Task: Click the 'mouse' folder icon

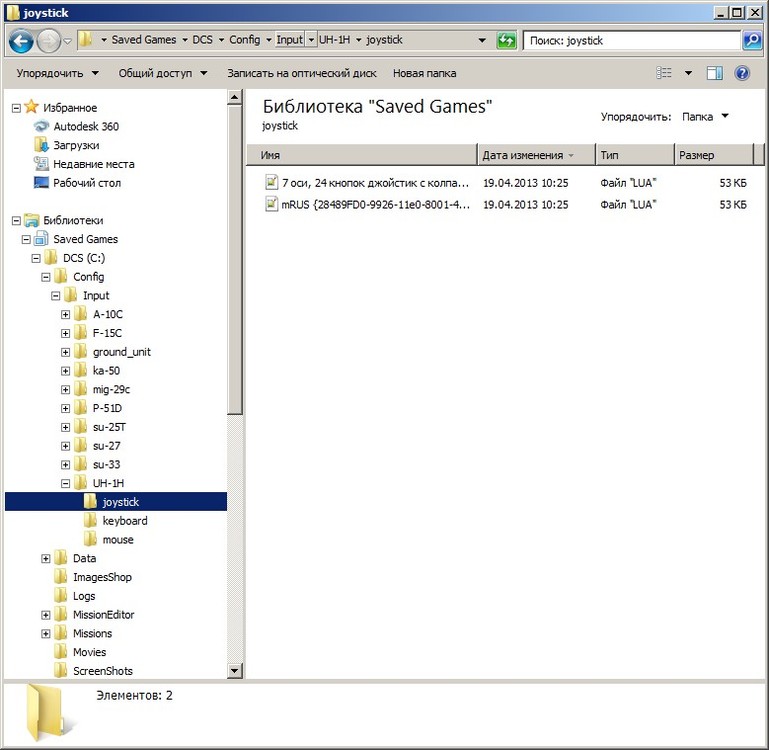Action: pos(90,539)
